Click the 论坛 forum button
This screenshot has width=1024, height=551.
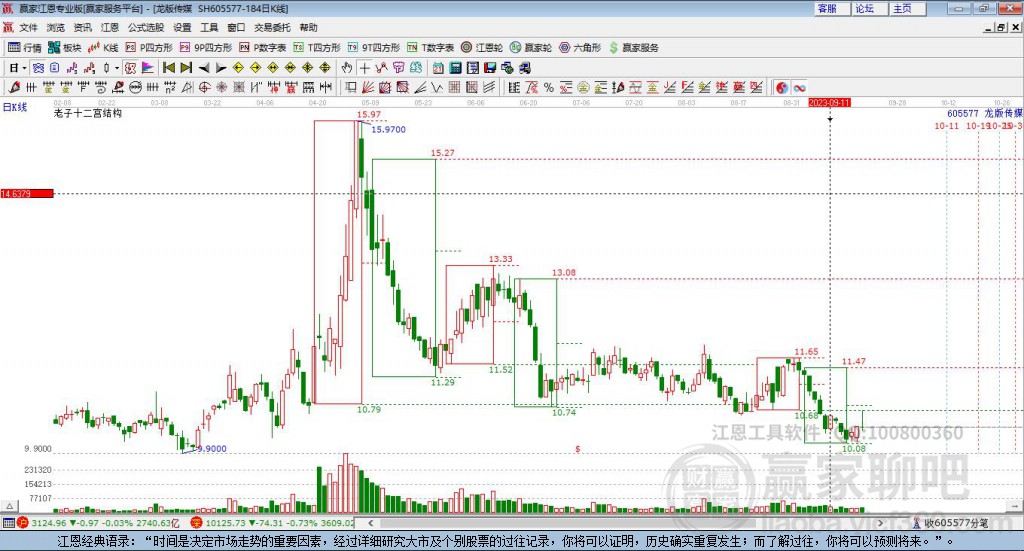870,8
